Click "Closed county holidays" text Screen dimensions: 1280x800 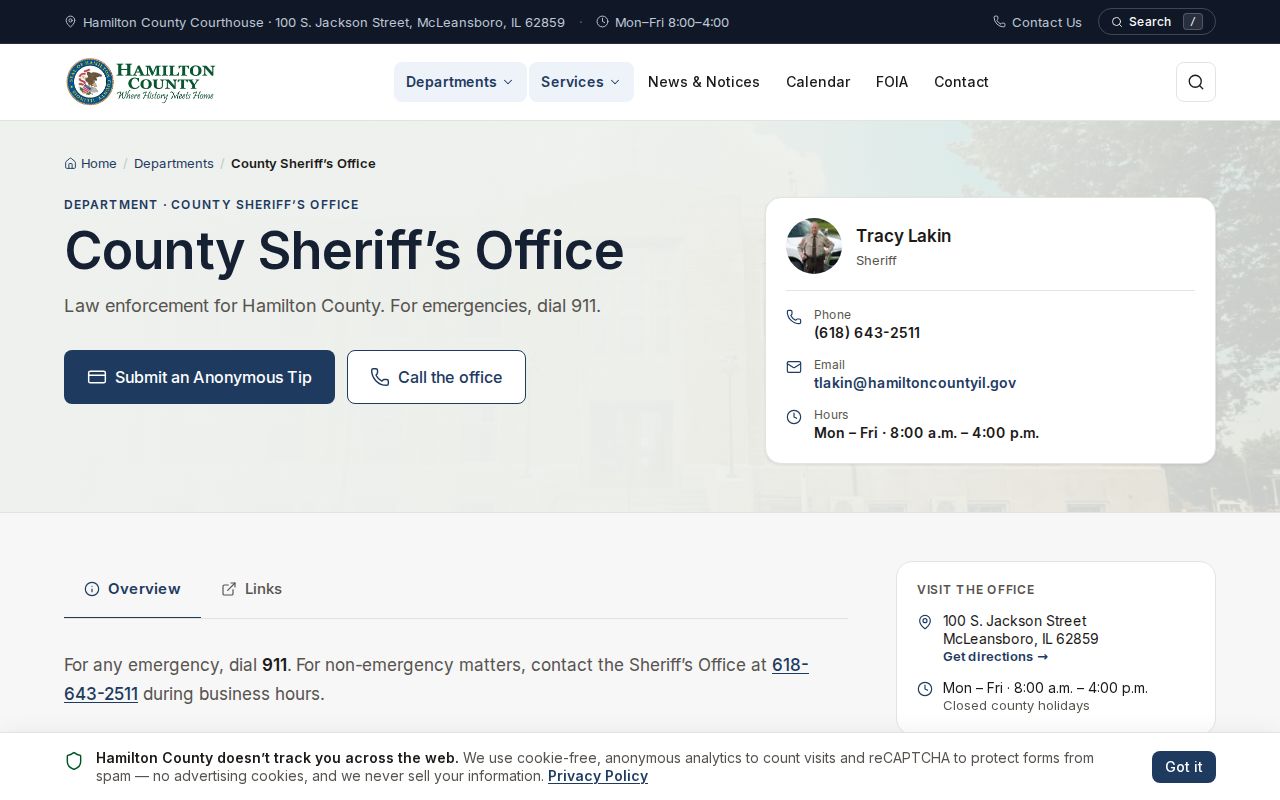pyautogui.click(x=1016, y=706)
